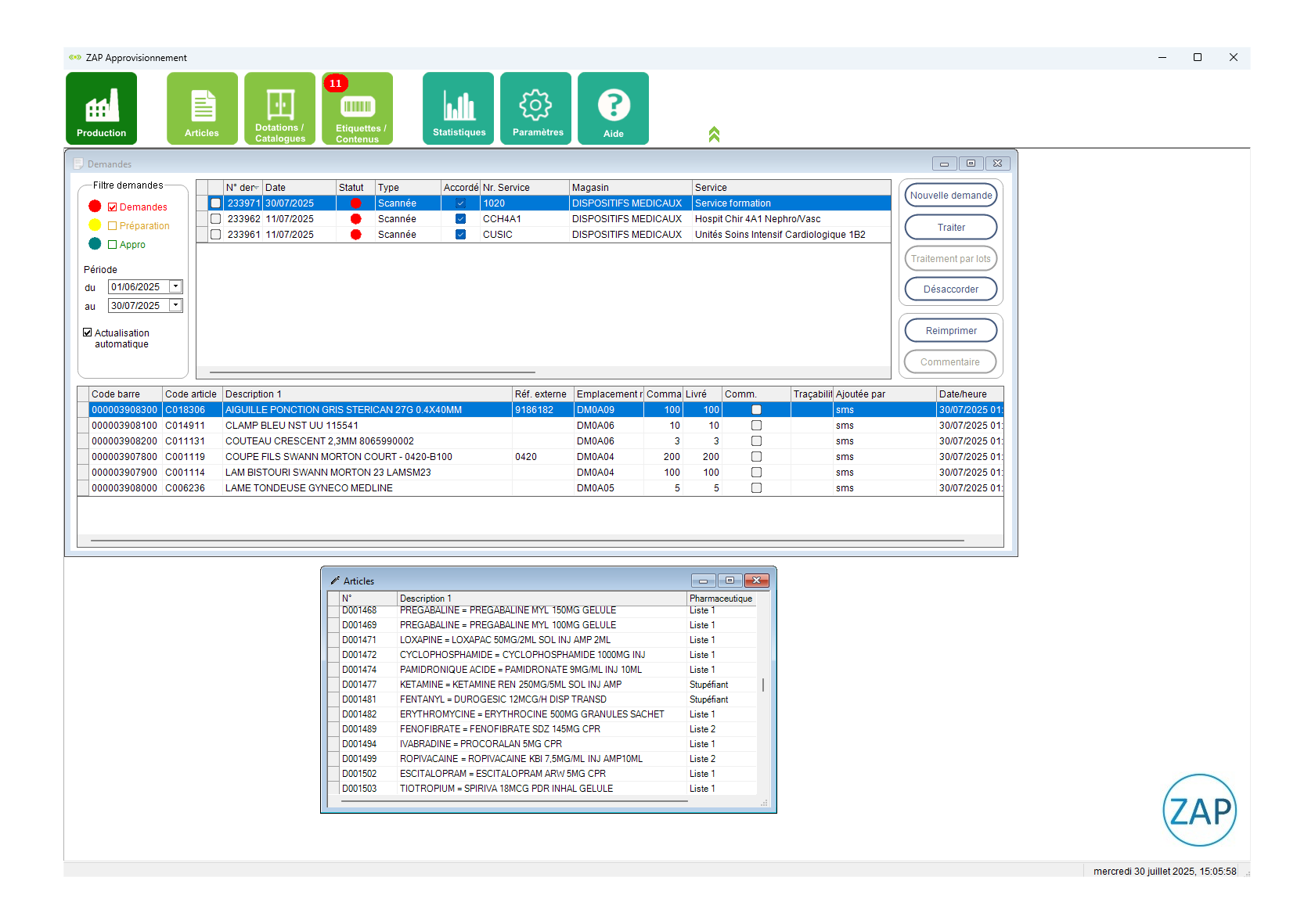Screen dimensions: 1315x924
Task: Open Dotations / Catalogues module
Action: 279,109
